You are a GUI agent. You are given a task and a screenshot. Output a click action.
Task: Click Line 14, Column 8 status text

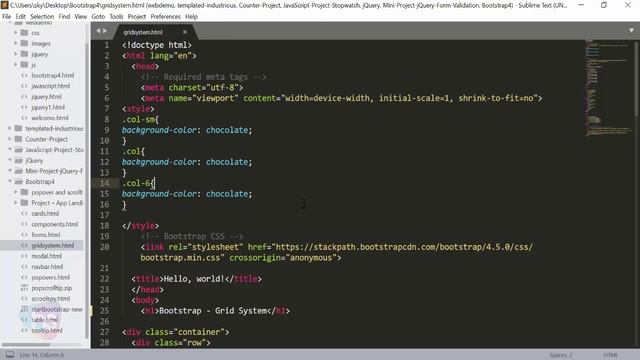point(42,355)
